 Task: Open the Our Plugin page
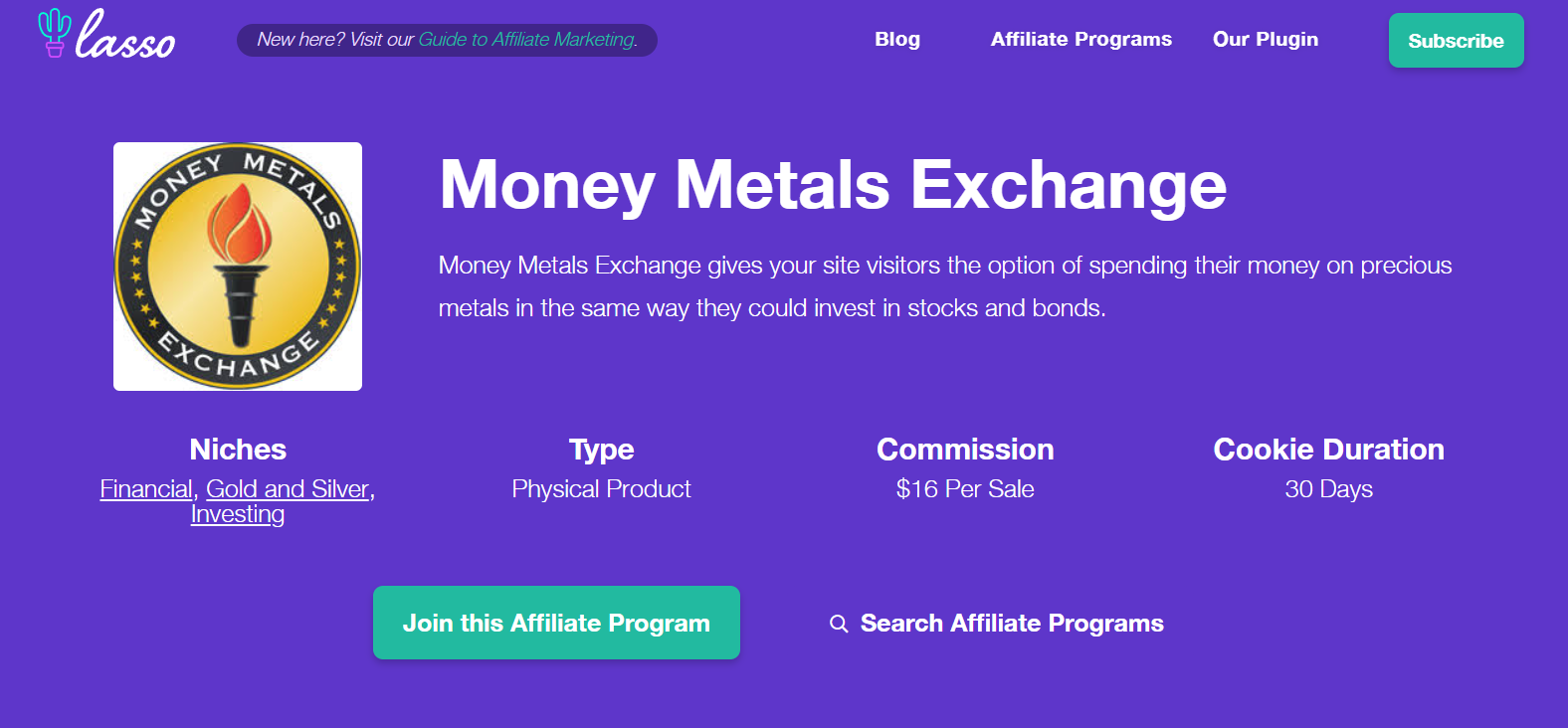(1266, 40)
